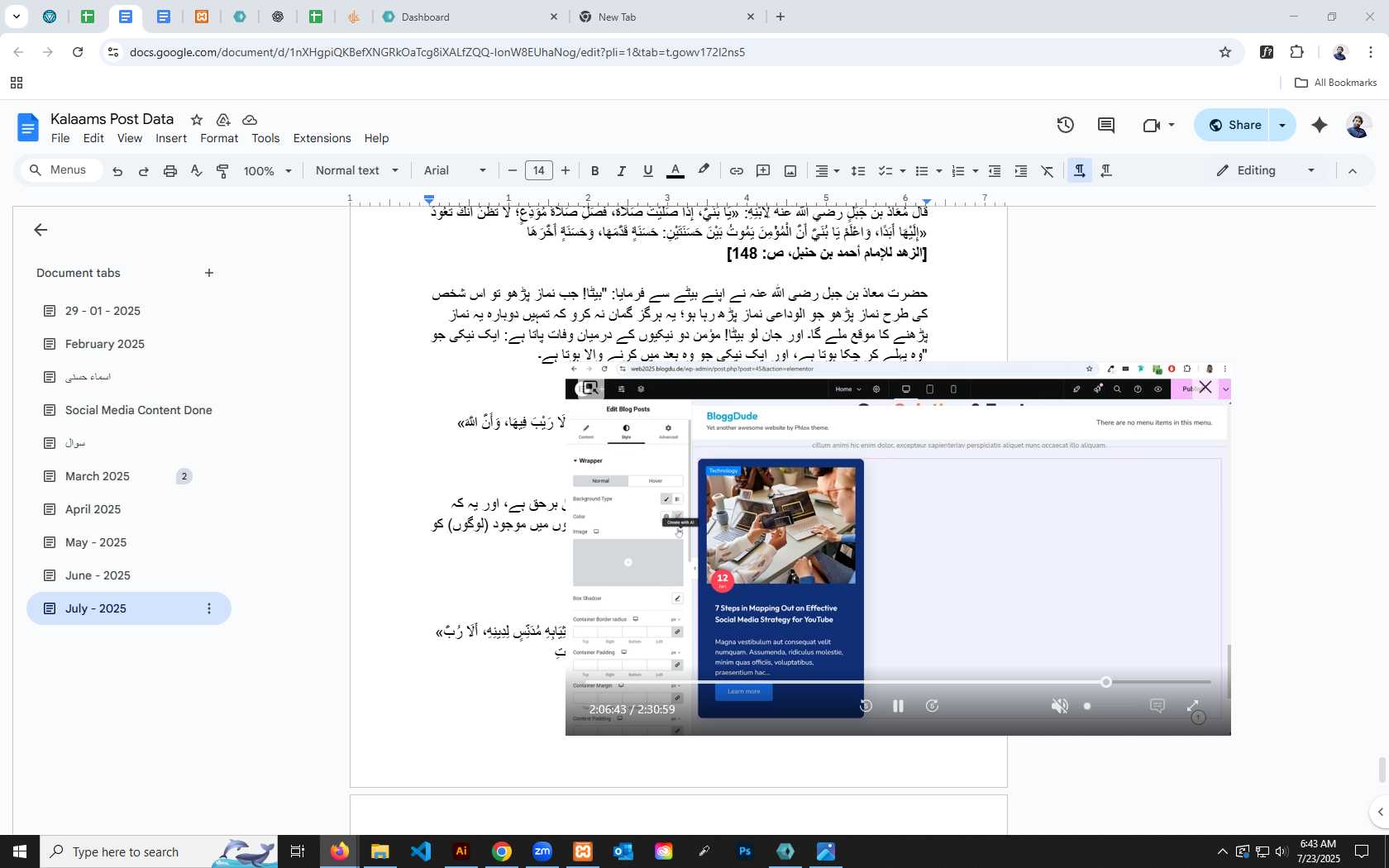Open the comments panel
Image resolution: width=1389 pixels, height=868 pixels.
1106,125
